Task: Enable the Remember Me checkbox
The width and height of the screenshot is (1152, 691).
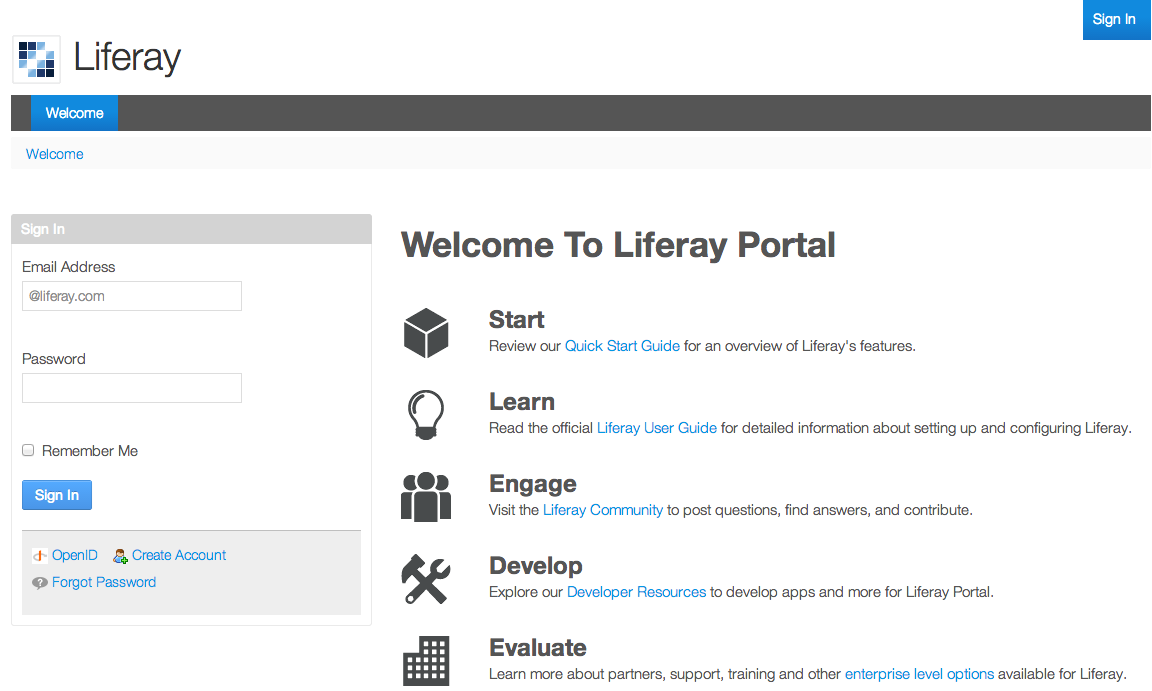Action: point(28,450)
